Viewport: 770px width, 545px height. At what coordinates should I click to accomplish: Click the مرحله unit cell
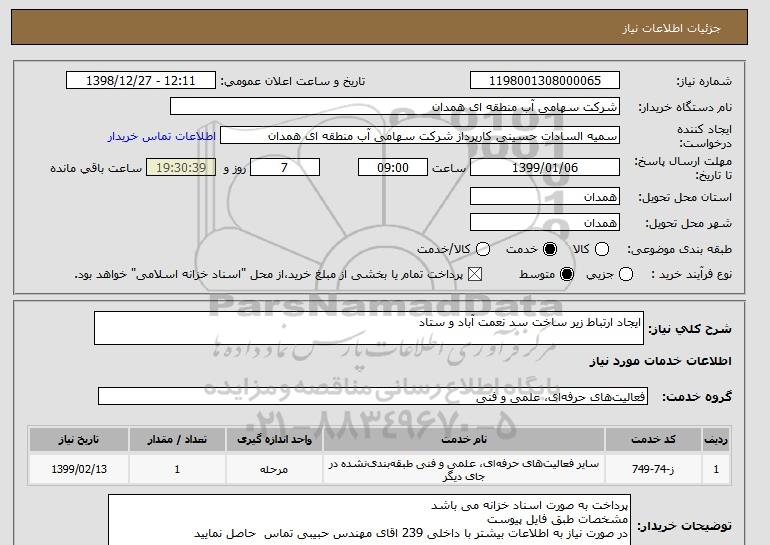point(275,469)
